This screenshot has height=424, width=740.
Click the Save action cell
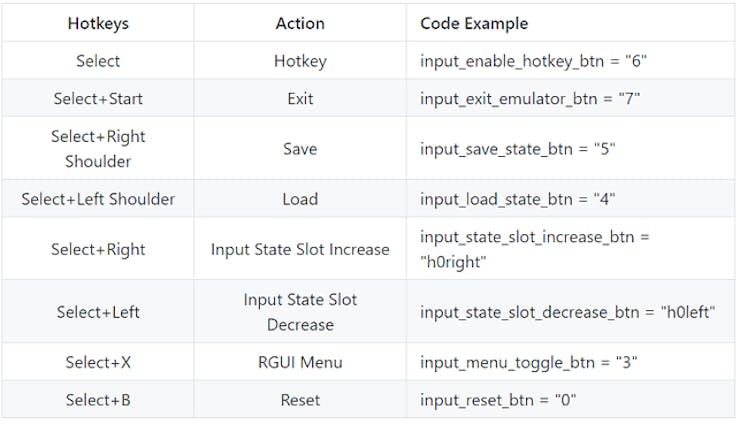point(300,149)
